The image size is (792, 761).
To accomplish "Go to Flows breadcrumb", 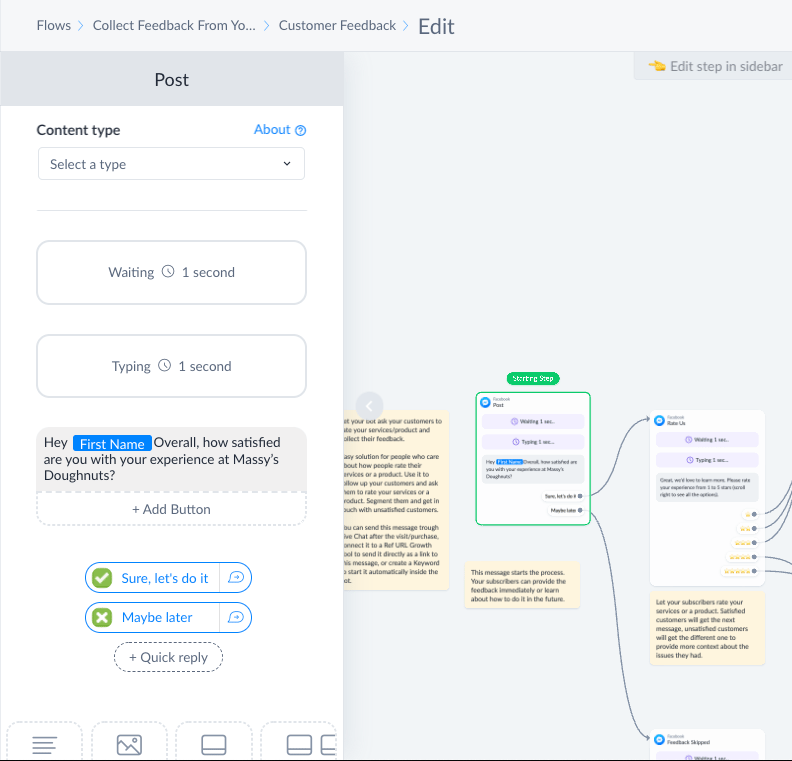I will [54, 25].
